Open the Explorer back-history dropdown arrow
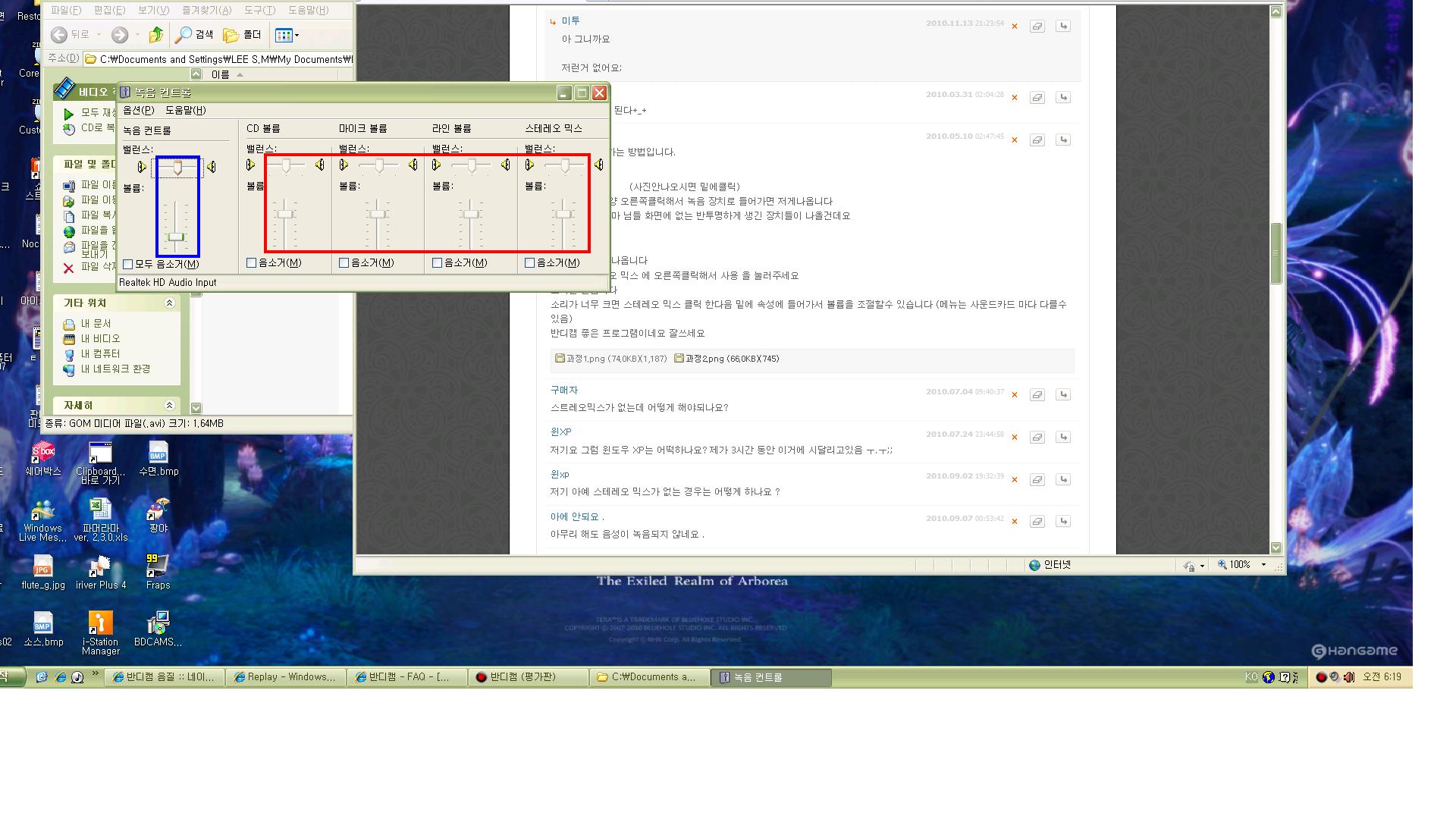Viewport: 1456px width, 819px height. click(99, 35)
